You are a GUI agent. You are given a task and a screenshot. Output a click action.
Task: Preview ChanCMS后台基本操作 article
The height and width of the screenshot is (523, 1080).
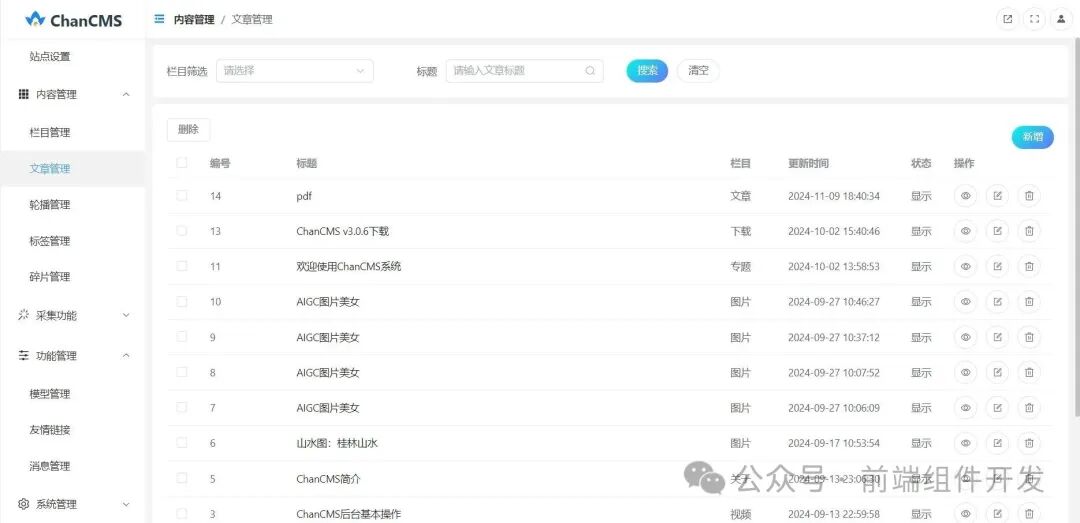966,513
